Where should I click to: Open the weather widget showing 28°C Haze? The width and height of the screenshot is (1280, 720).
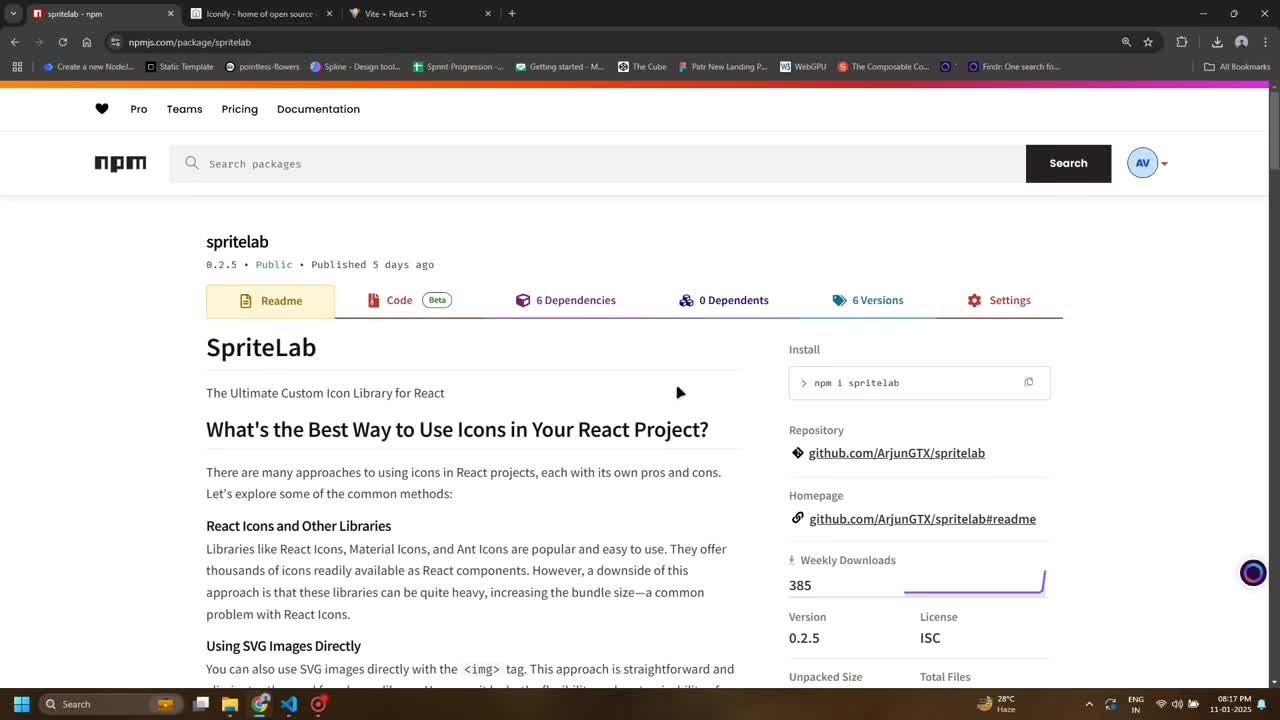coord(995,704)
